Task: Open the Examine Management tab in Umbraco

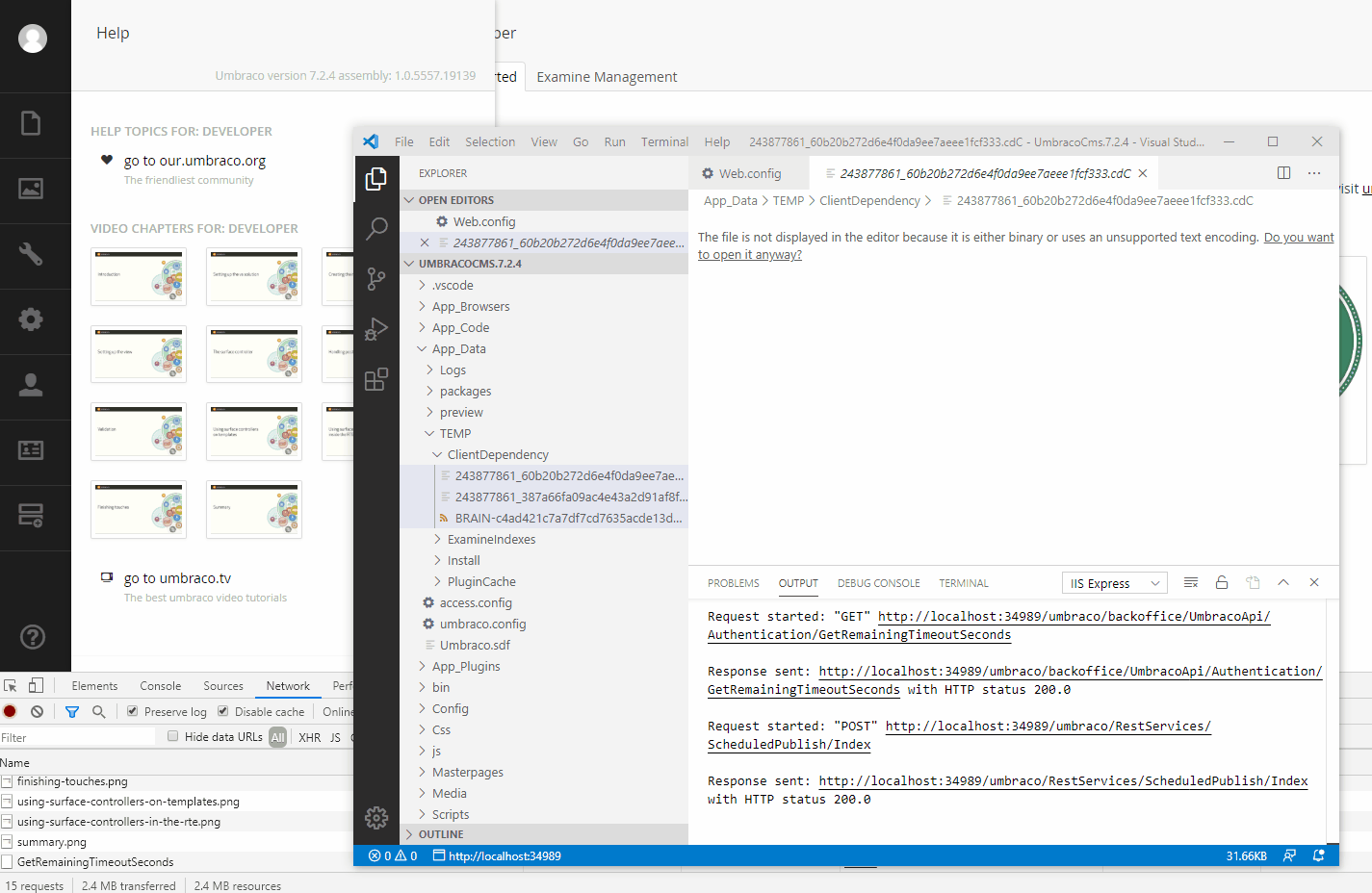Action: click(607, 77)
